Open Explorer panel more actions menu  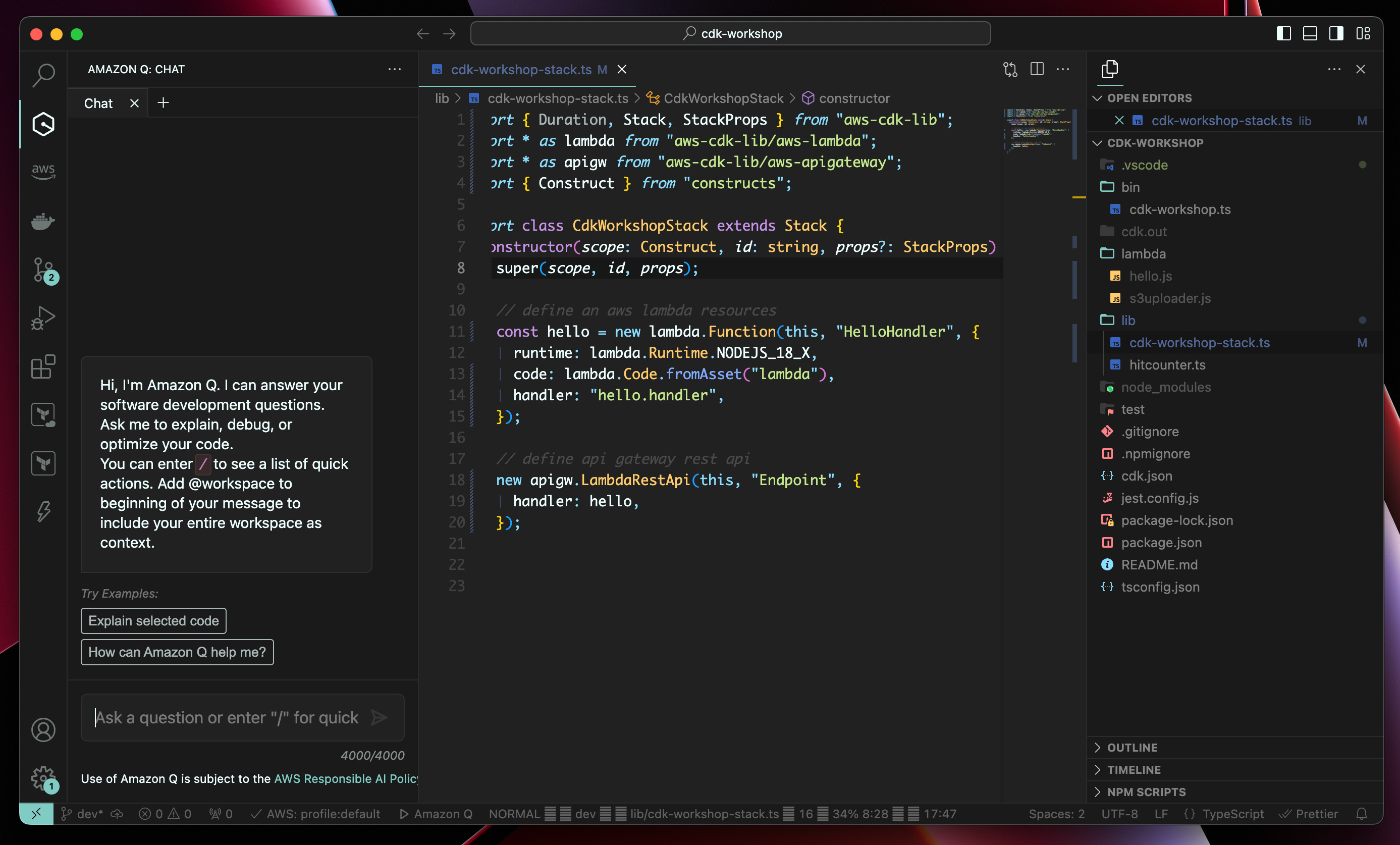coord(1334,69)
